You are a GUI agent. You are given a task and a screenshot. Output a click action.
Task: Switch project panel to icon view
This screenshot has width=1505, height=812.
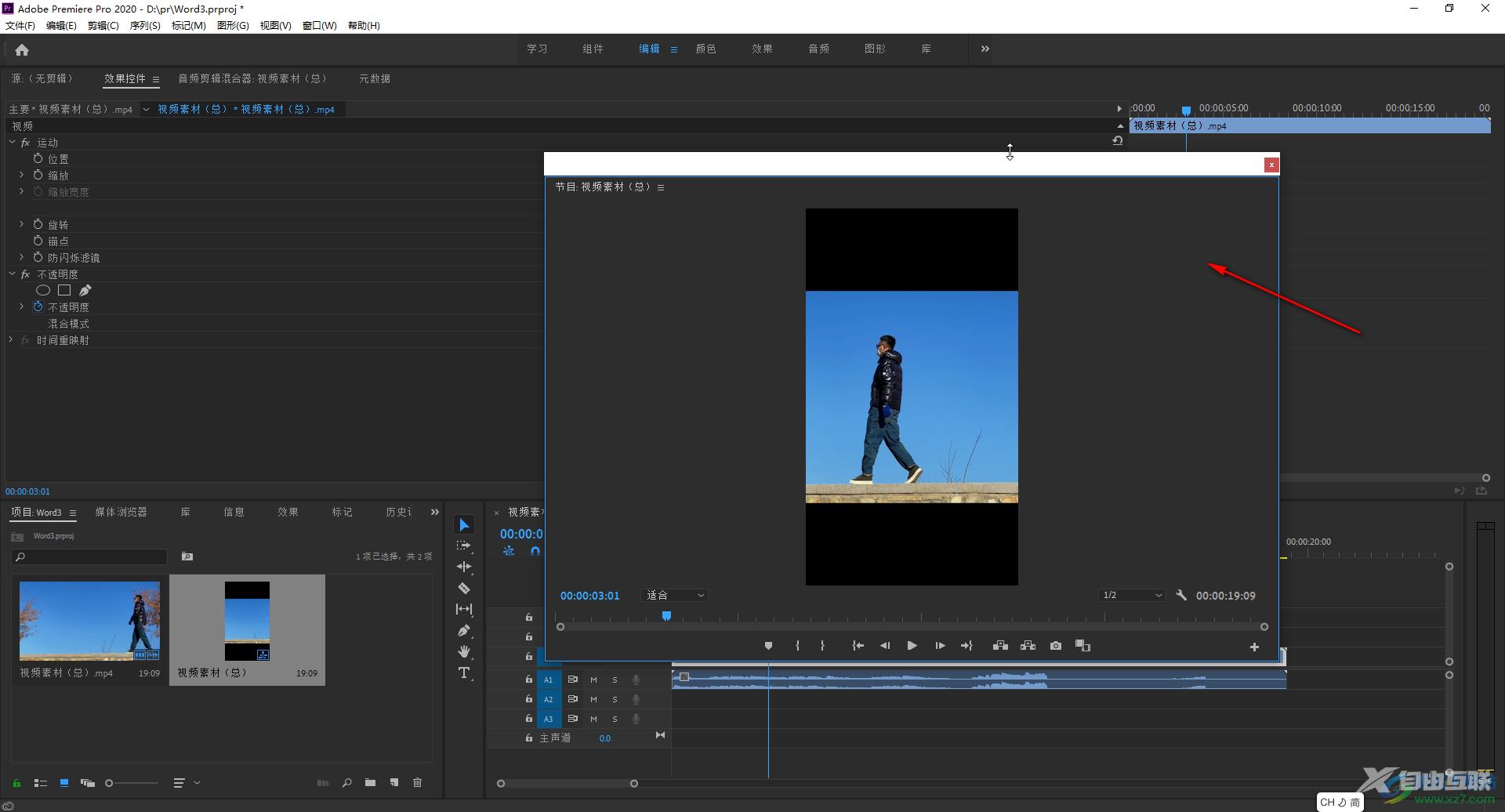tap(64, 783)
